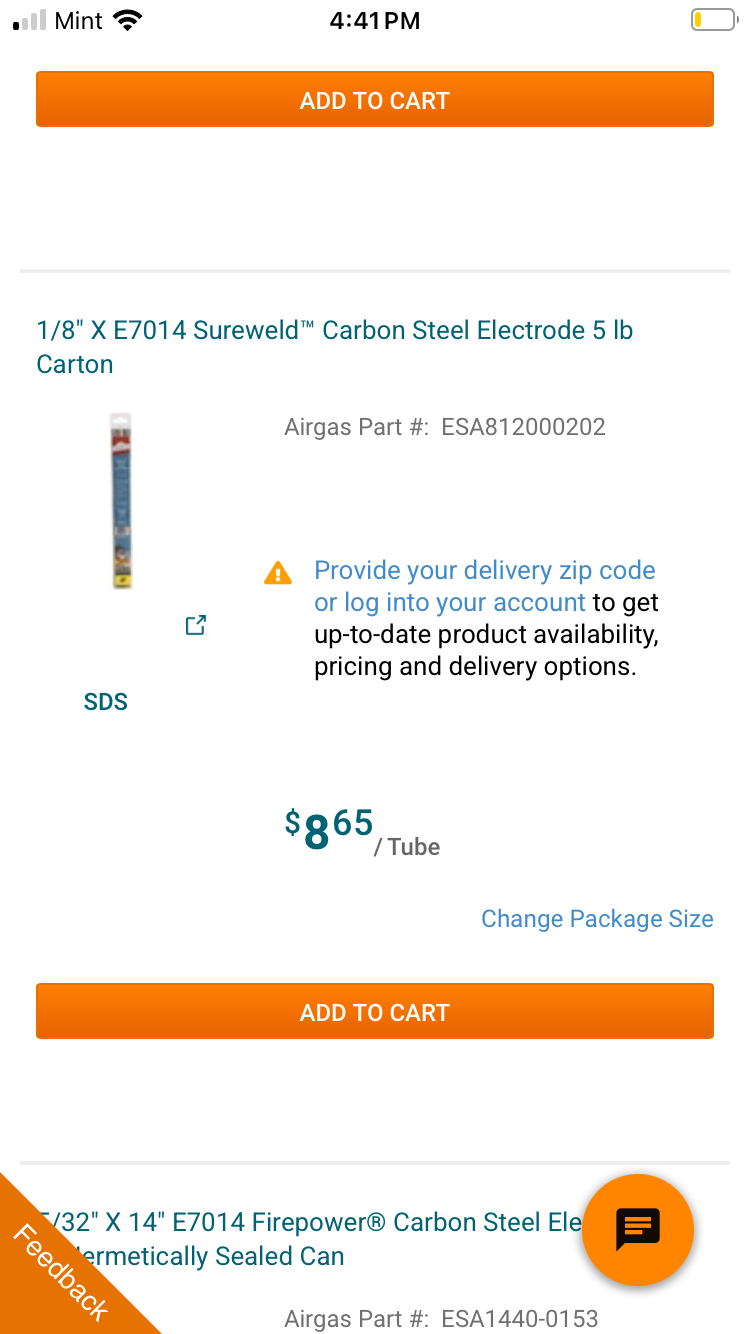Open the 1/8" X E7014 Sureweld product title
Screen dimensions: 750x1334
point(334,346)
